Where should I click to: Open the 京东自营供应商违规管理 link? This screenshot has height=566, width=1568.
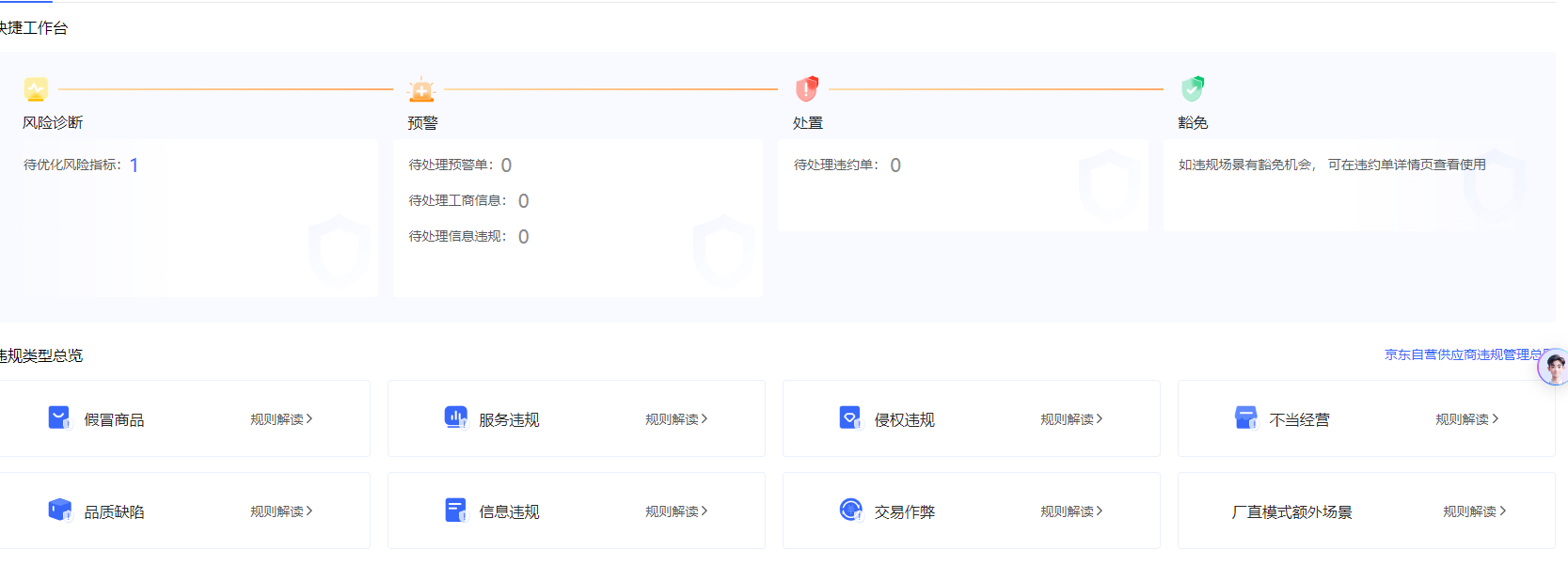[x=1462, y=354]
